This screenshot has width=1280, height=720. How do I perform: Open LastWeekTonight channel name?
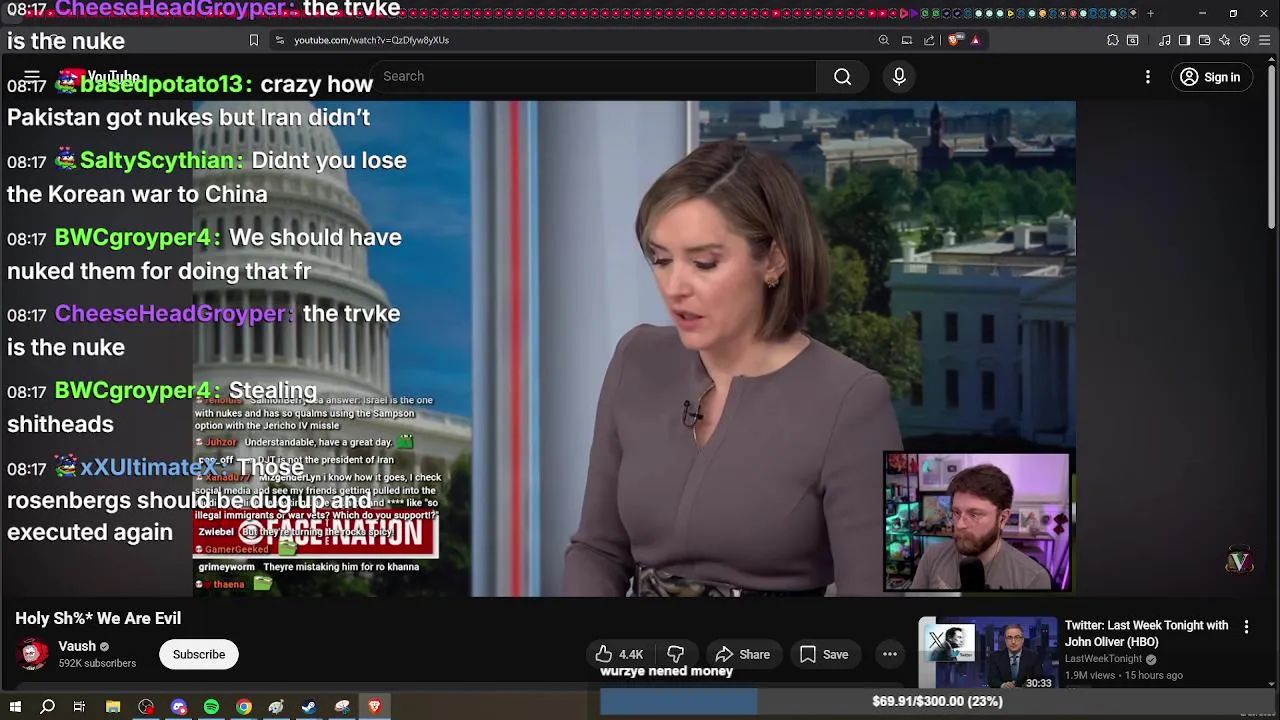point(1104,659)
